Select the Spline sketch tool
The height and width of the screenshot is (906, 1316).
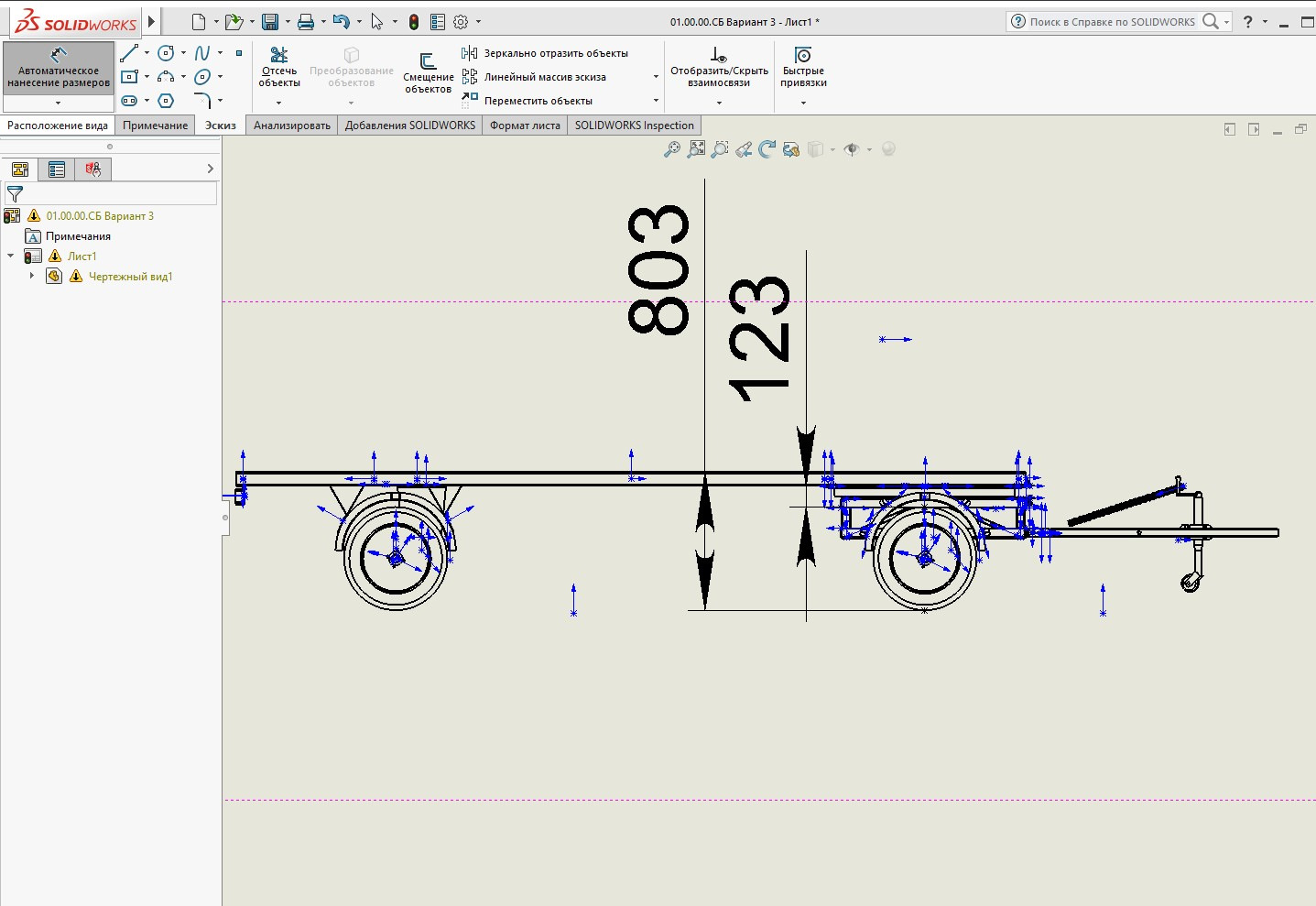tap(202, 53)
